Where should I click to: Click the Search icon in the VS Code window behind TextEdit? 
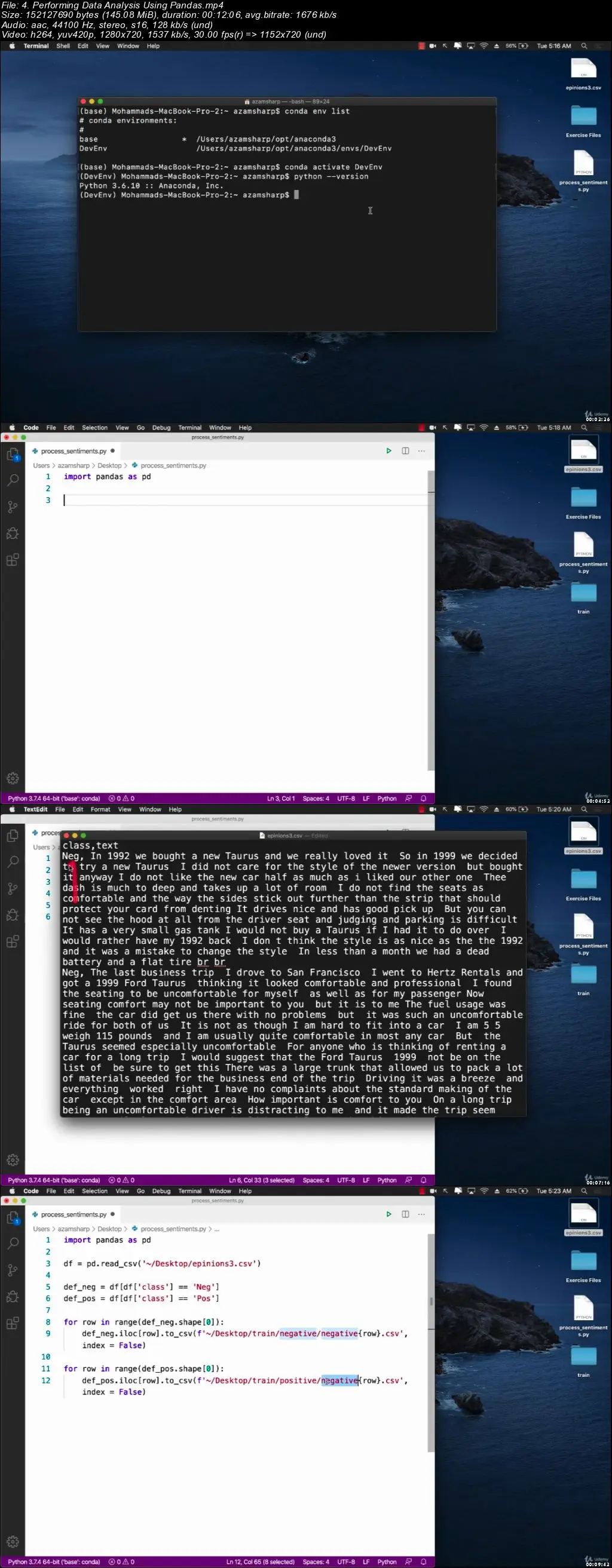click(x=12, y=862)
